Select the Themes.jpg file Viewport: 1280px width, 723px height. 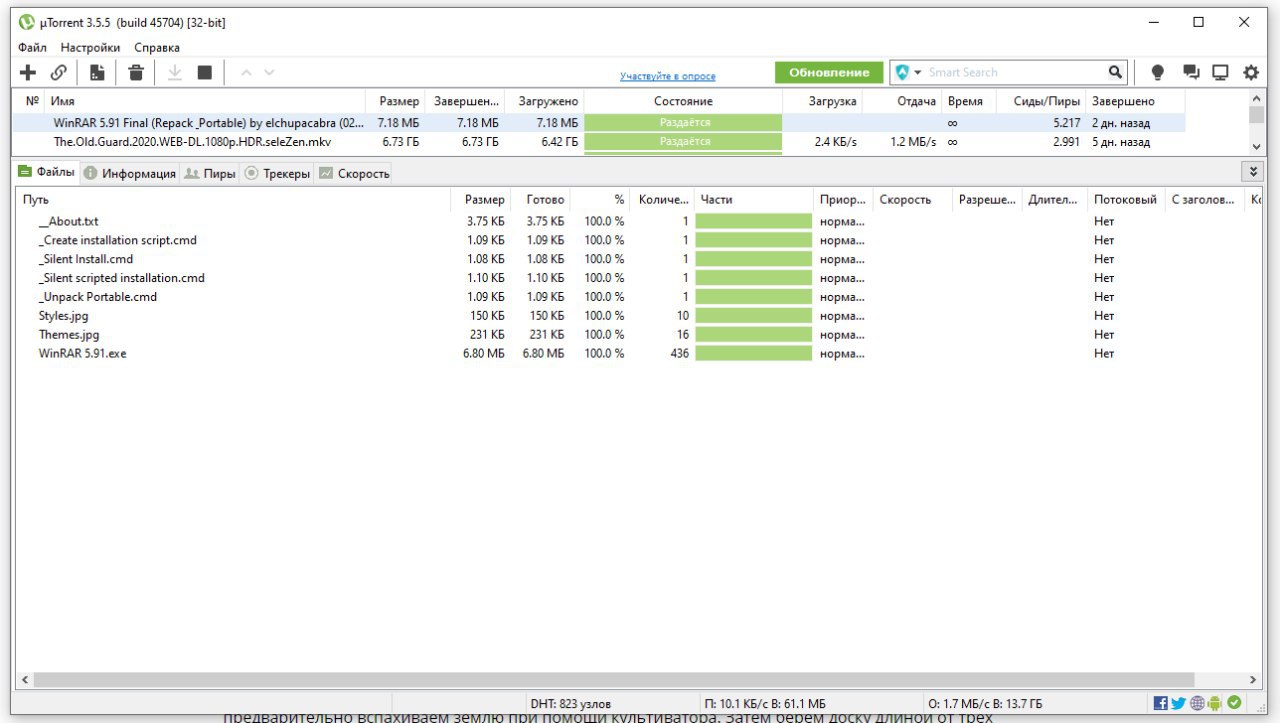69,335
